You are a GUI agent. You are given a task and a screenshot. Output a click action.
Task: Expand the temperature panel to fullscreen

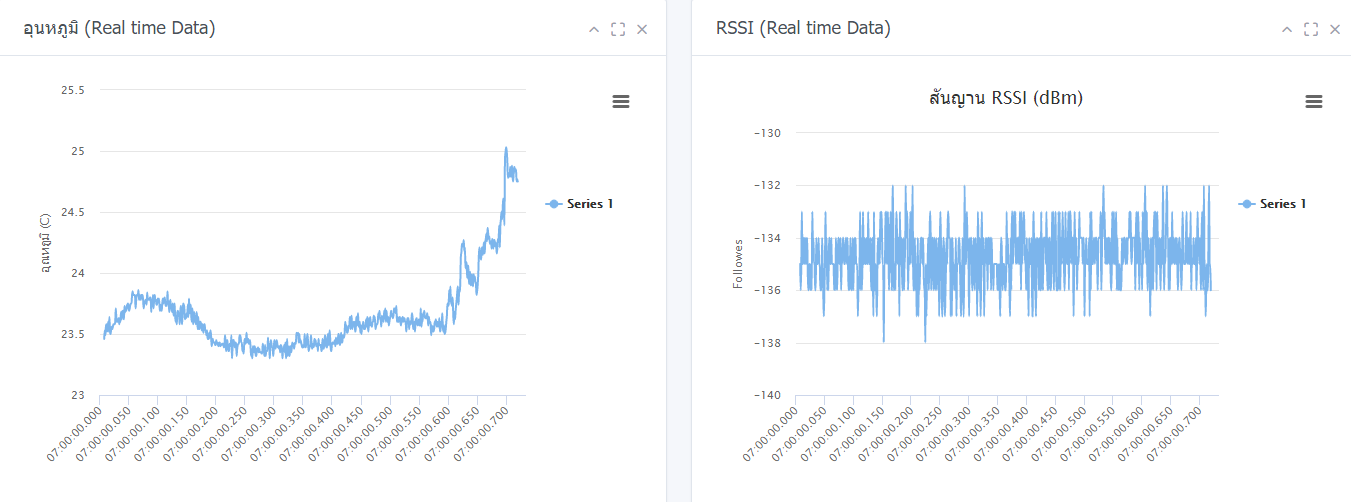(x=618, y=30)
